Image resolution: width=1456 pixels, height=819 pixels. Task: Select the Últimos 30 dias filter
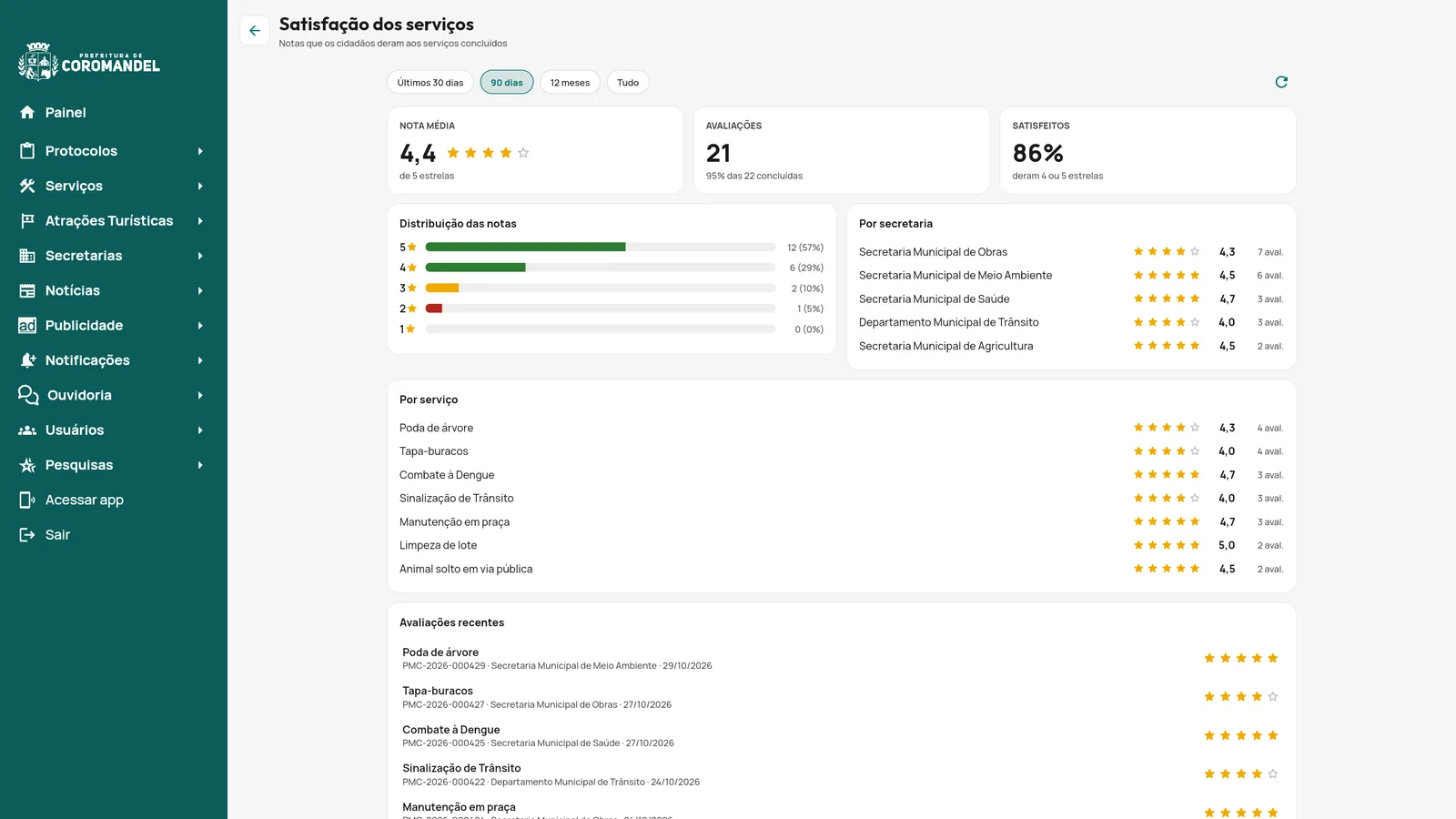point(430,82)
